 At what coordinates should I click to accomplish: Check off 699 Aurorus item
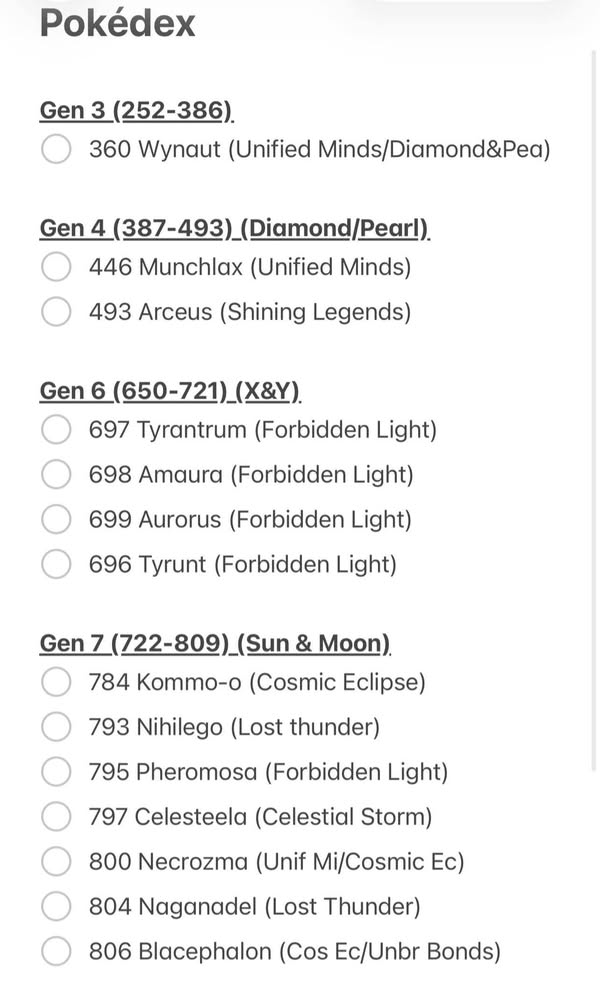(56, 519)
